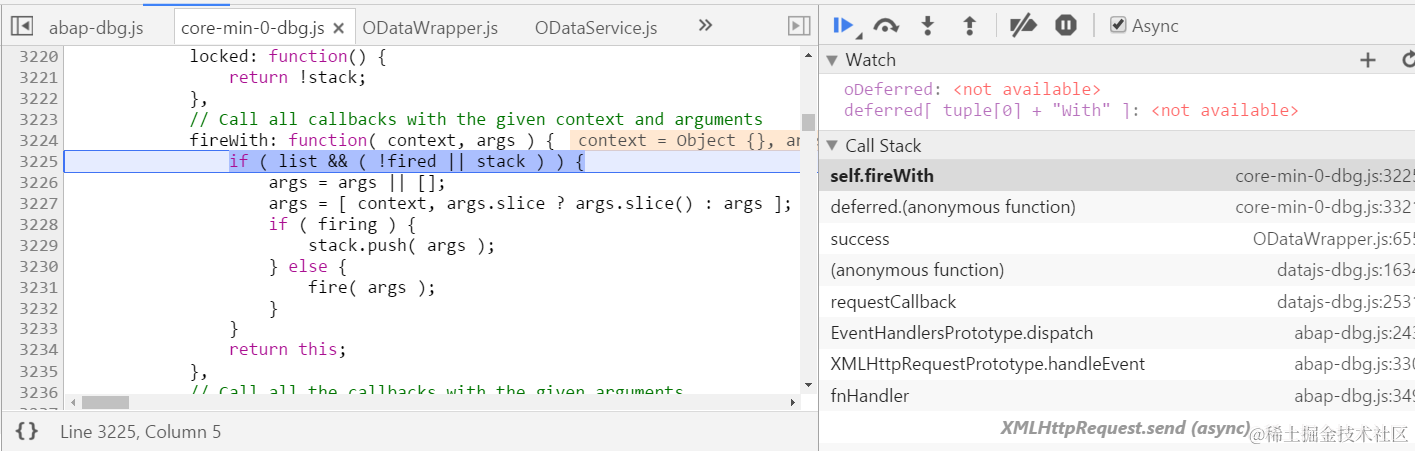Open the ODataService.js tab

point(596,28)
